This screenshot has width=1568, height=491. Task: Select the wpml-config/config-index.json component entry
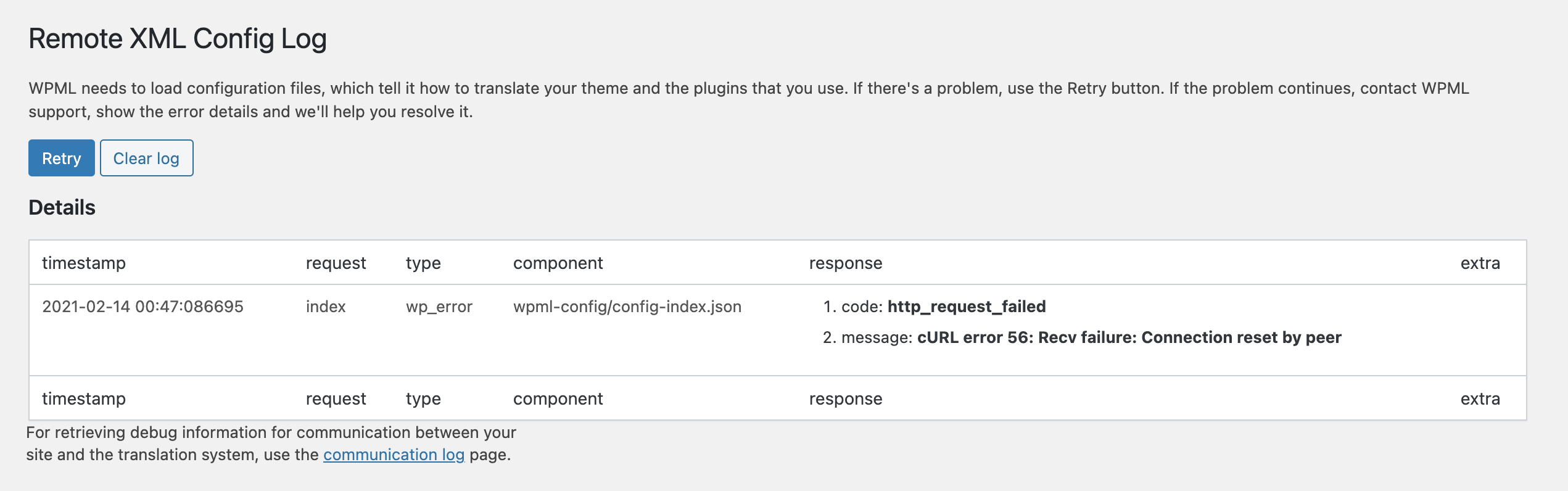point(627,307)
